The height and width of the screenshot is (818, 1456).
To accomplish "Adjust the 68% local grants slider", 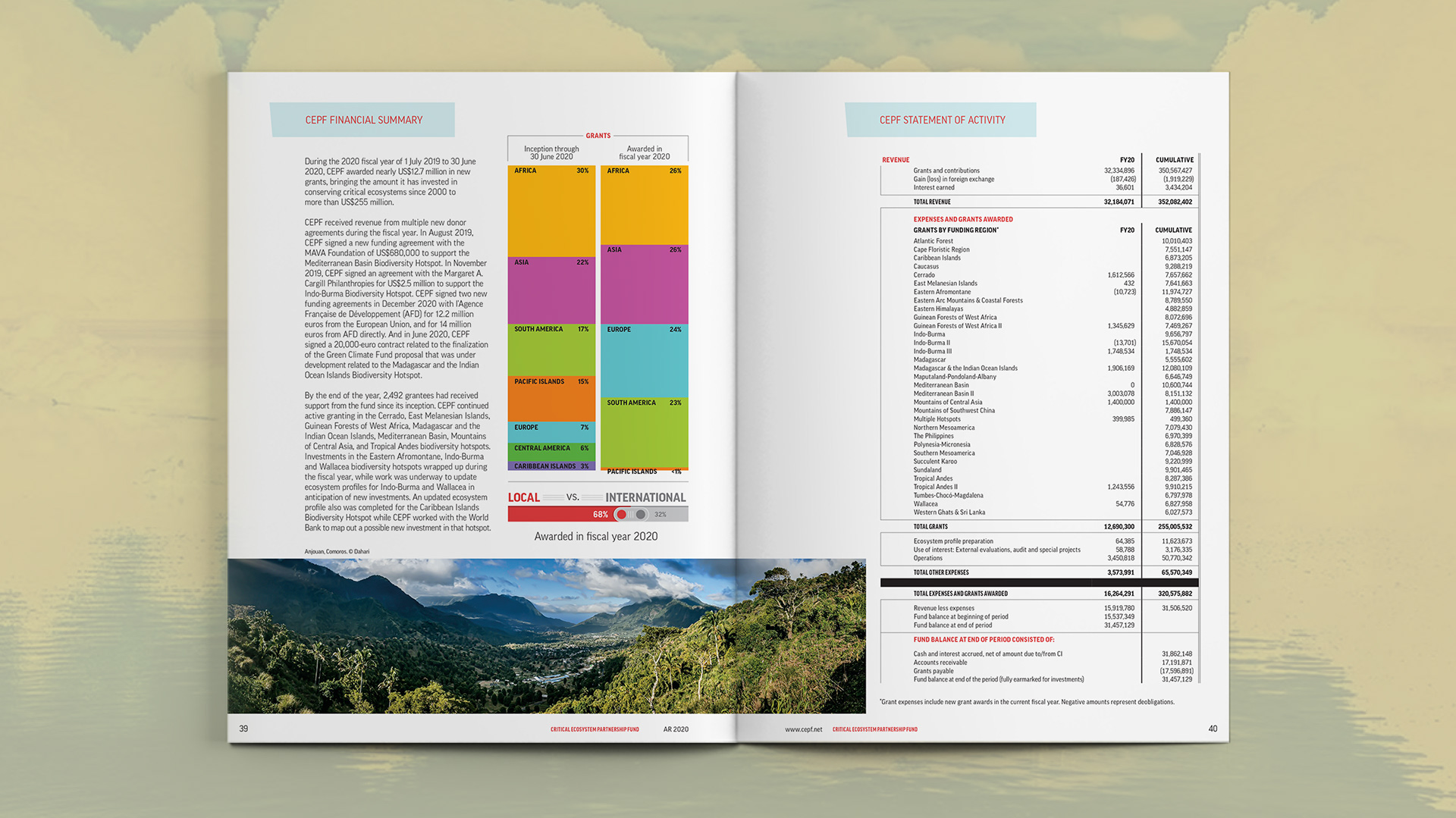I will click(598, 514).
